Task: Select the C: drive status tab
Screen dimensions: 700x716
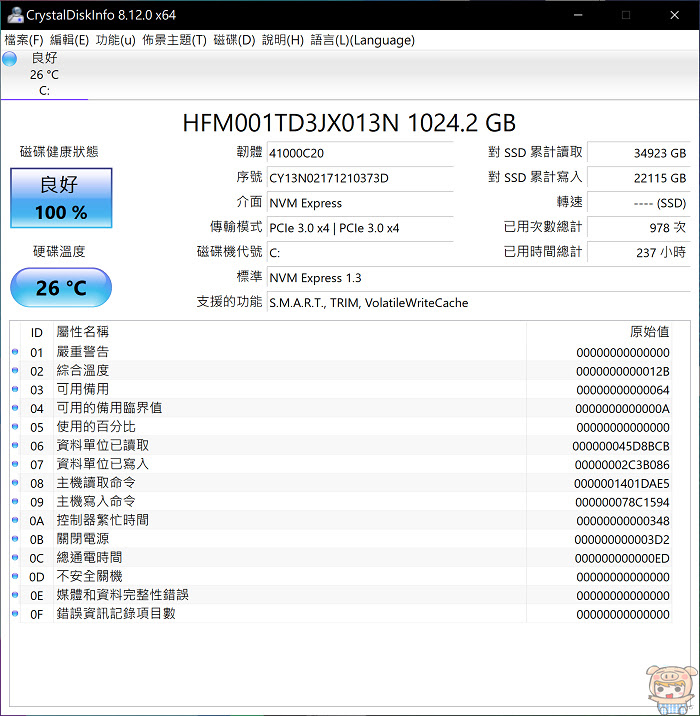Action: click(44, 74)
